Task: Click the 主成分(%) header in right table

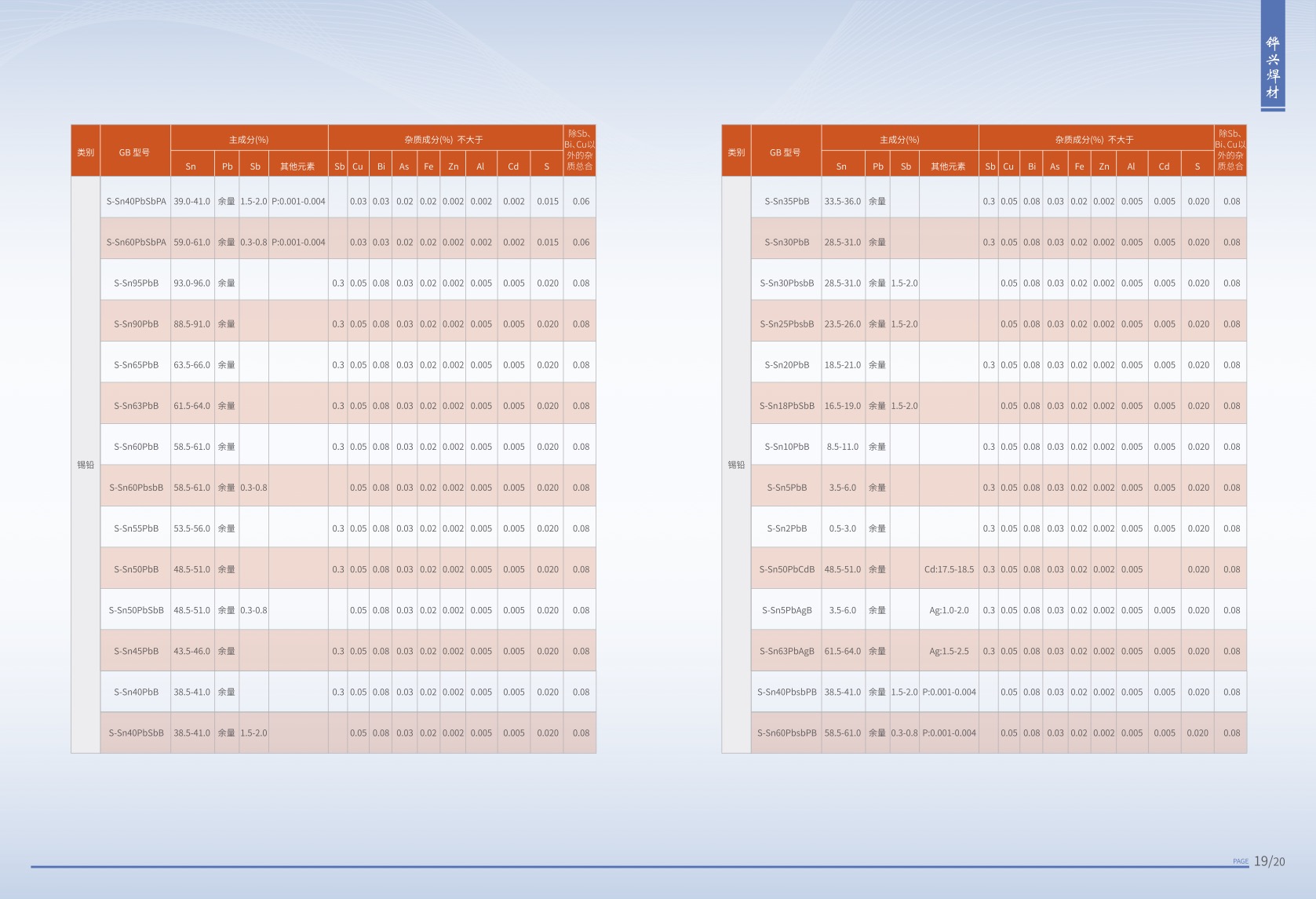Action: [899, 139]
